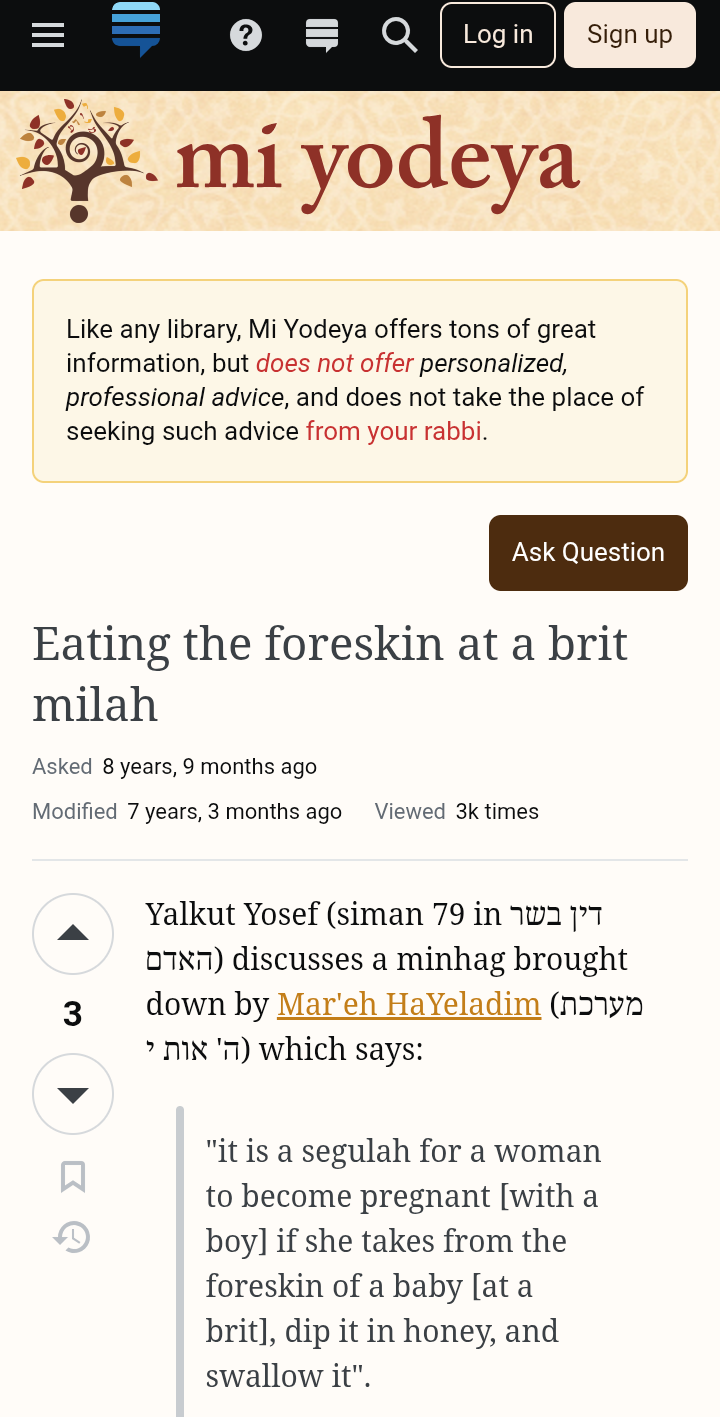Open the hamburger navigation menu
Screen dimensions: 720x1417
pyautogui.click(x=48, y=35)
